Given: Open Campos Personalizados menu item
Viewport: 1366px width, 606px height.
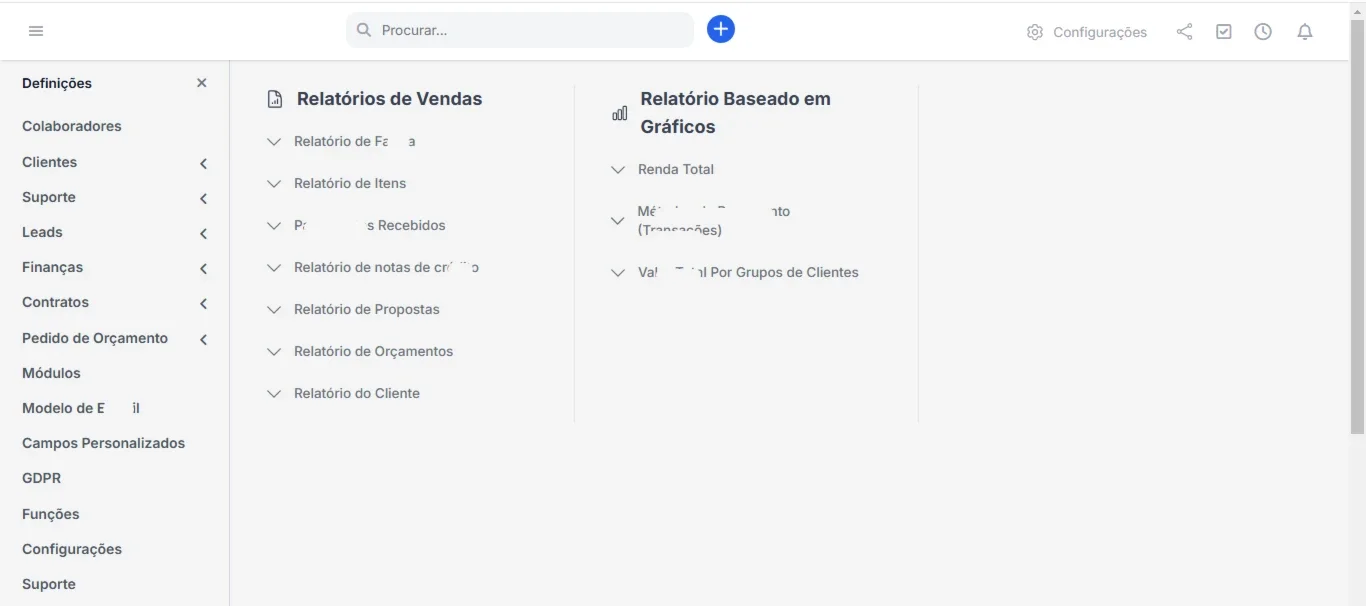Looking at the screenshot, I should pyautogui.click(x=104, y=443).
